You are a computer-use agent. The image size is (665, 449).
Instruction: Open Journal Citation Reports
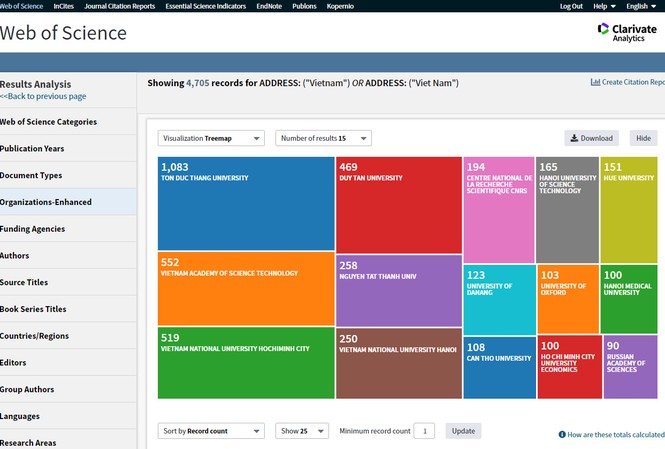(x=120, y=6)
